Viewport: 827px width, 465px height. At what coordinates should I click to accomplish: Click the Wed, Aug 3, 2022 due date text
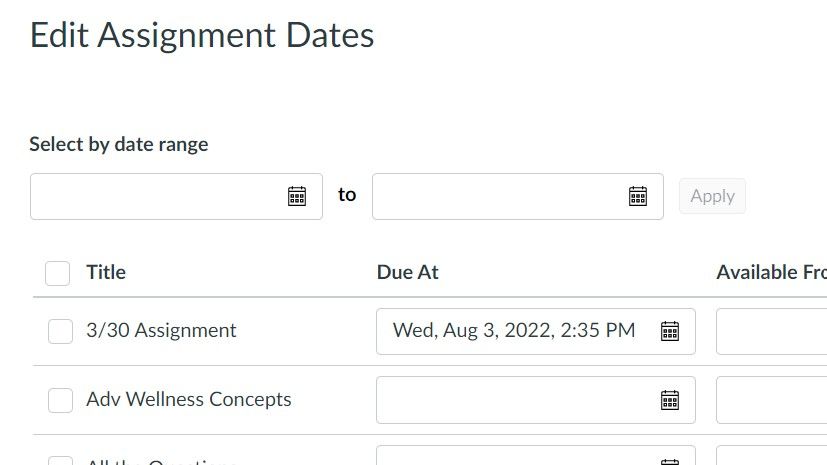514,331
